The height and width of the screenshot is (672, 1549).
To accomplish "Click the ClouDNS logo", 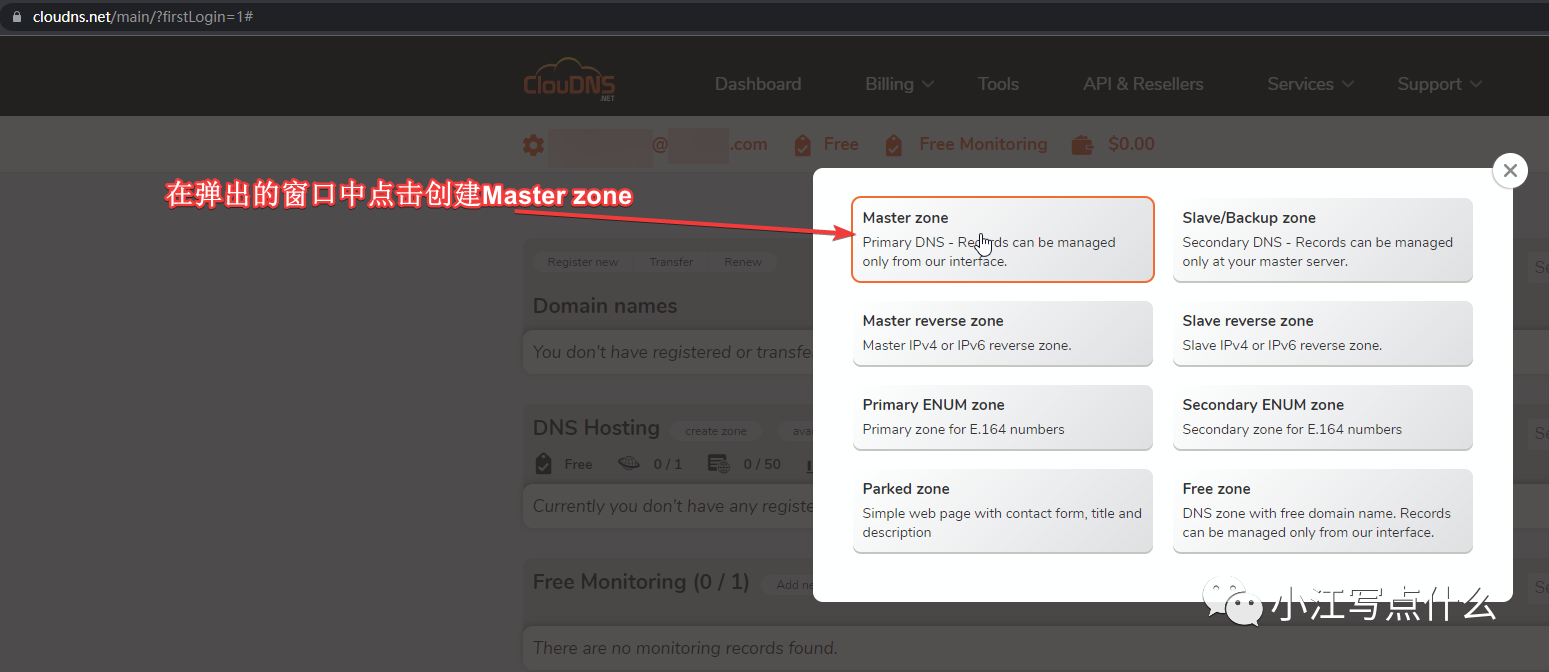I will tap(569, 81).
